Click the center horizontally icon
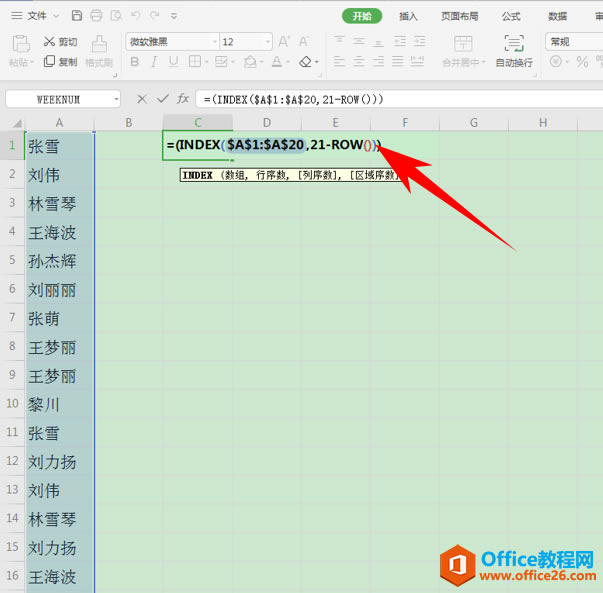Screen dimensions: 603x593 (x=359, y=61)
